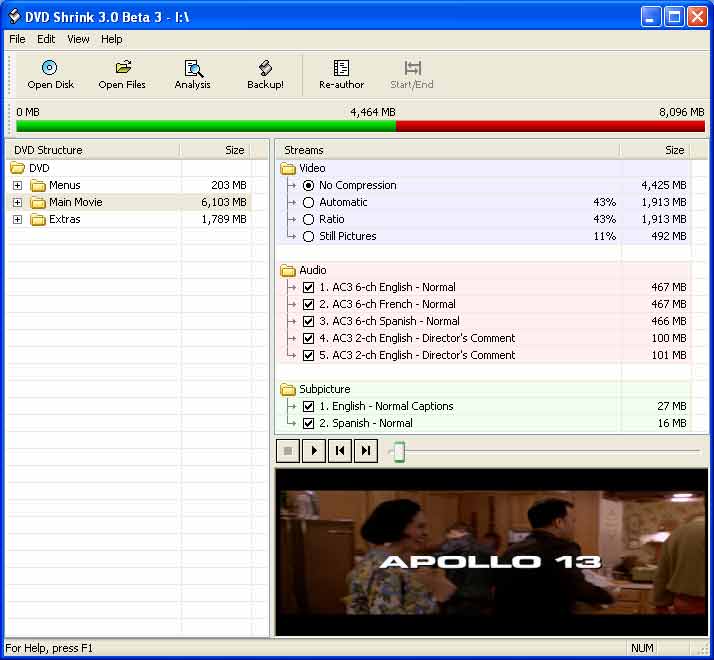Click the 6,103 MB Main Movie size

(224, 202)
